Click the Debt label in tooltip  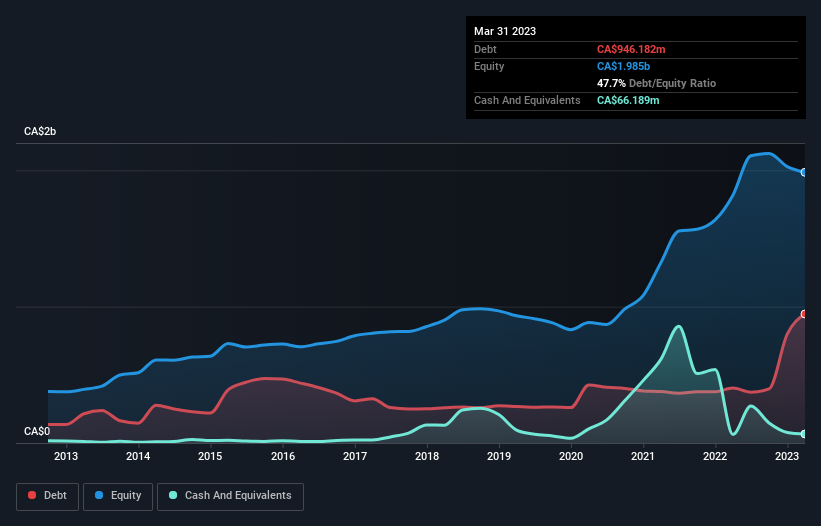pyautogui.click(x=485, y=49)
